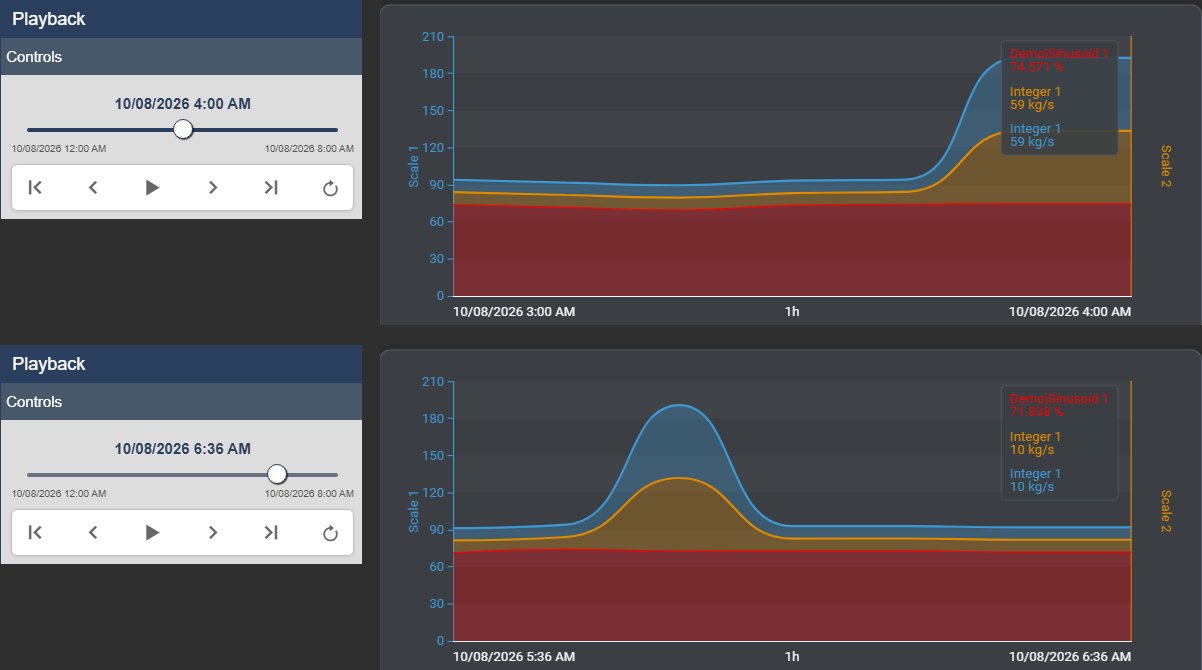
Task: Step forward in top Playback panel
Action: point(212,187)
